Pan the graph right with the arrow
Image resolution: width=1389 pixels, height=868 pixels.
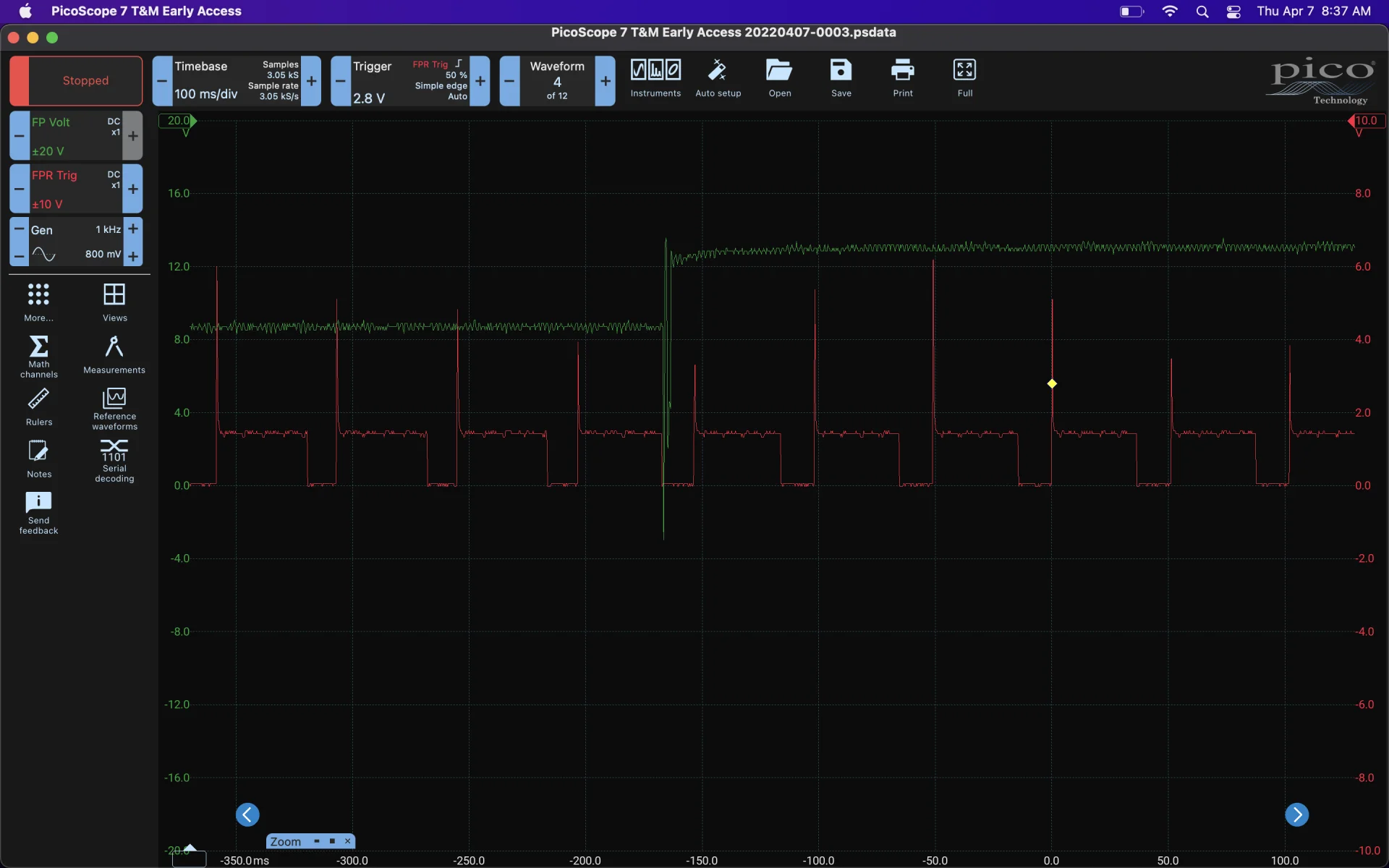pos(1296,814)
